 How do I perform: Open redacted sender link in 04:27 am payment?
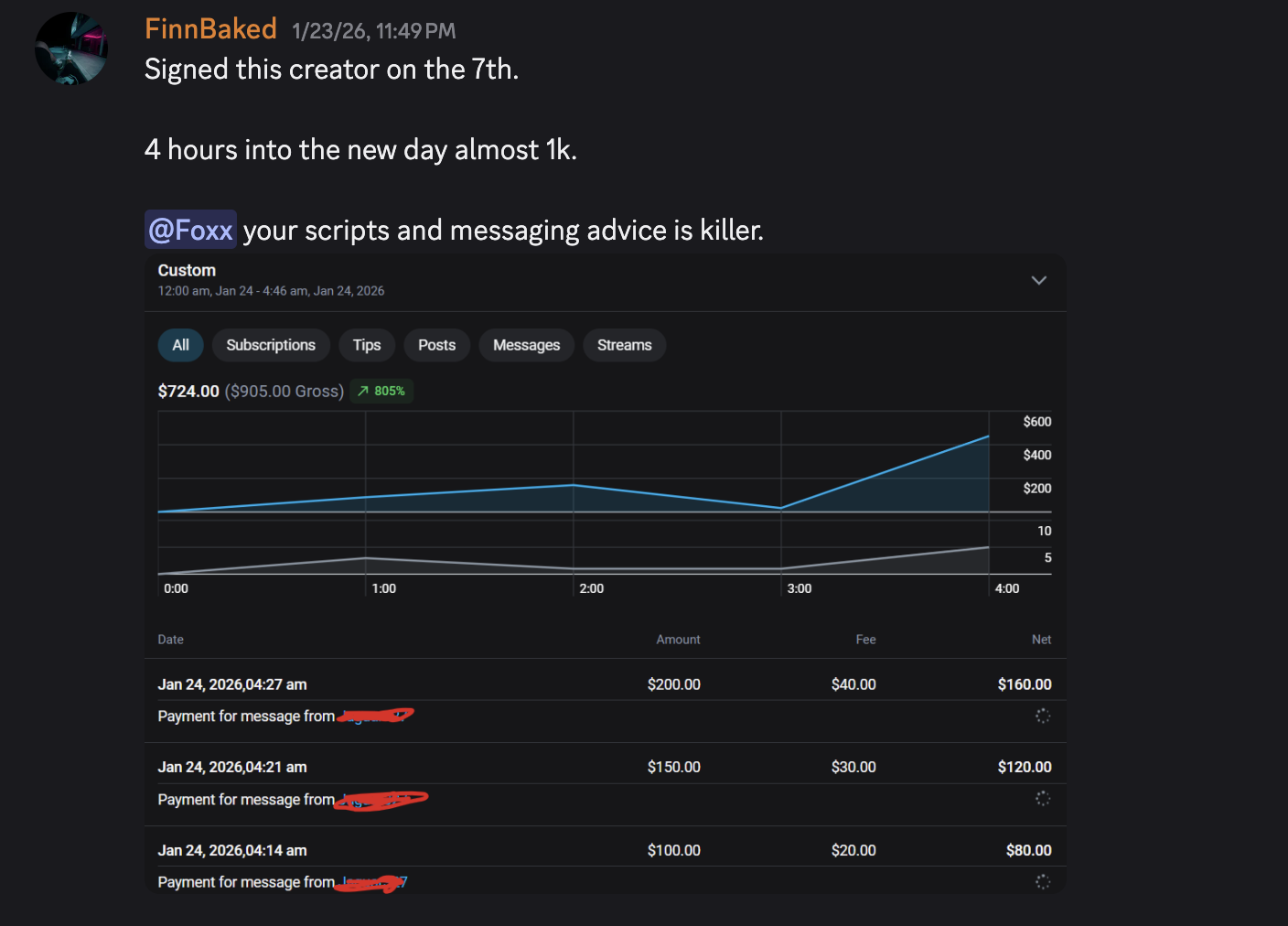tap(375, 716)
